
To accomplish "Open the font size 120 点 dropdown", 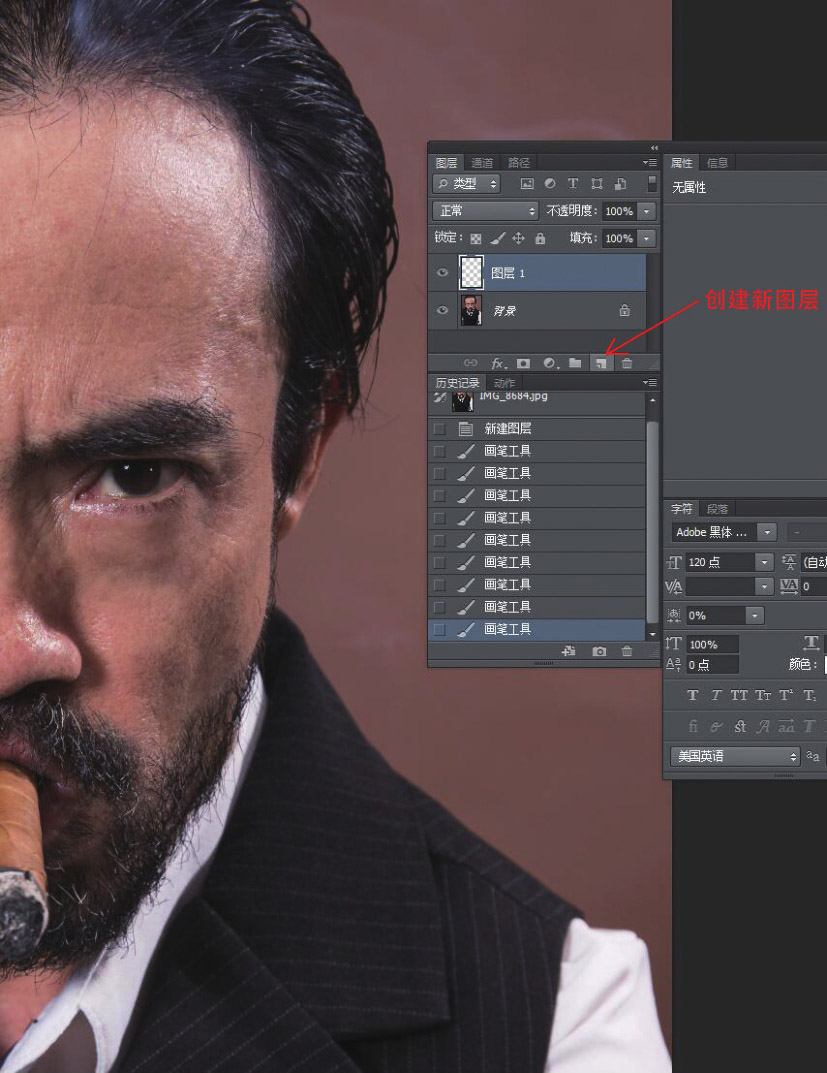I will click(x=765, y=562).
